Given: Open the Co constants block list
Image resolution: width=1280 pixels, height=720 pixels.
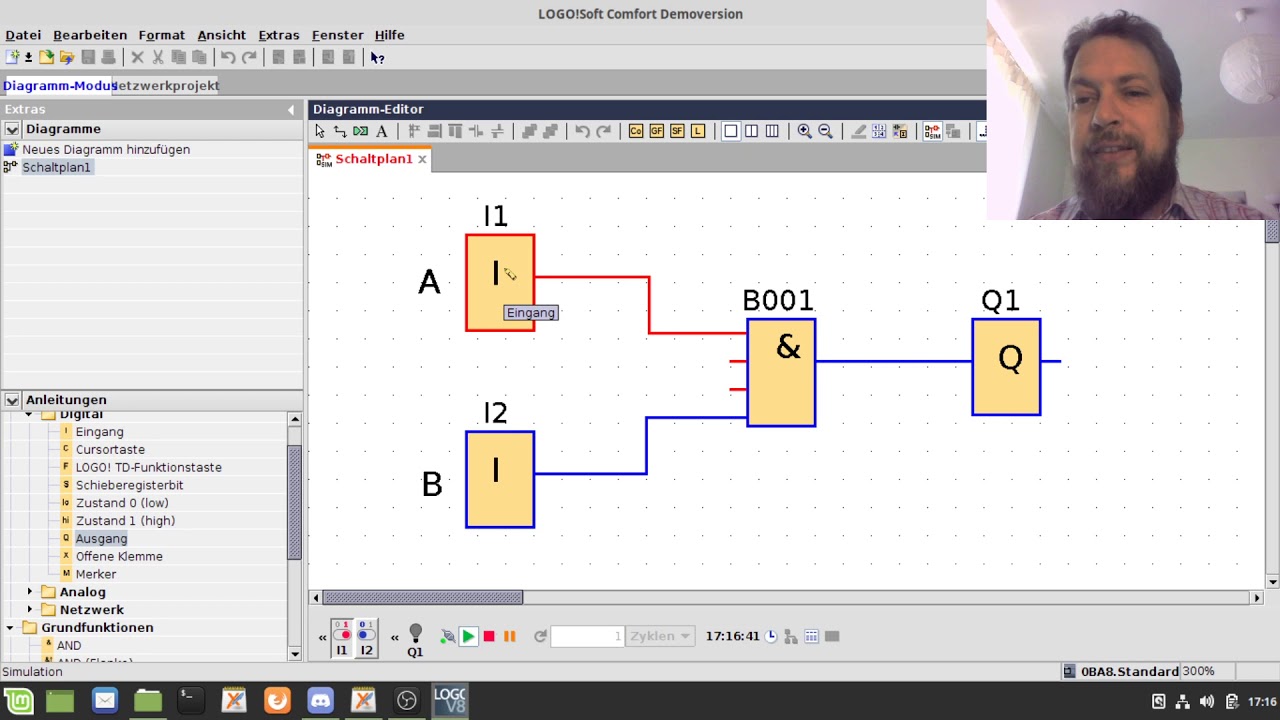Looking at the screenshot, I should tap(636, 131).
